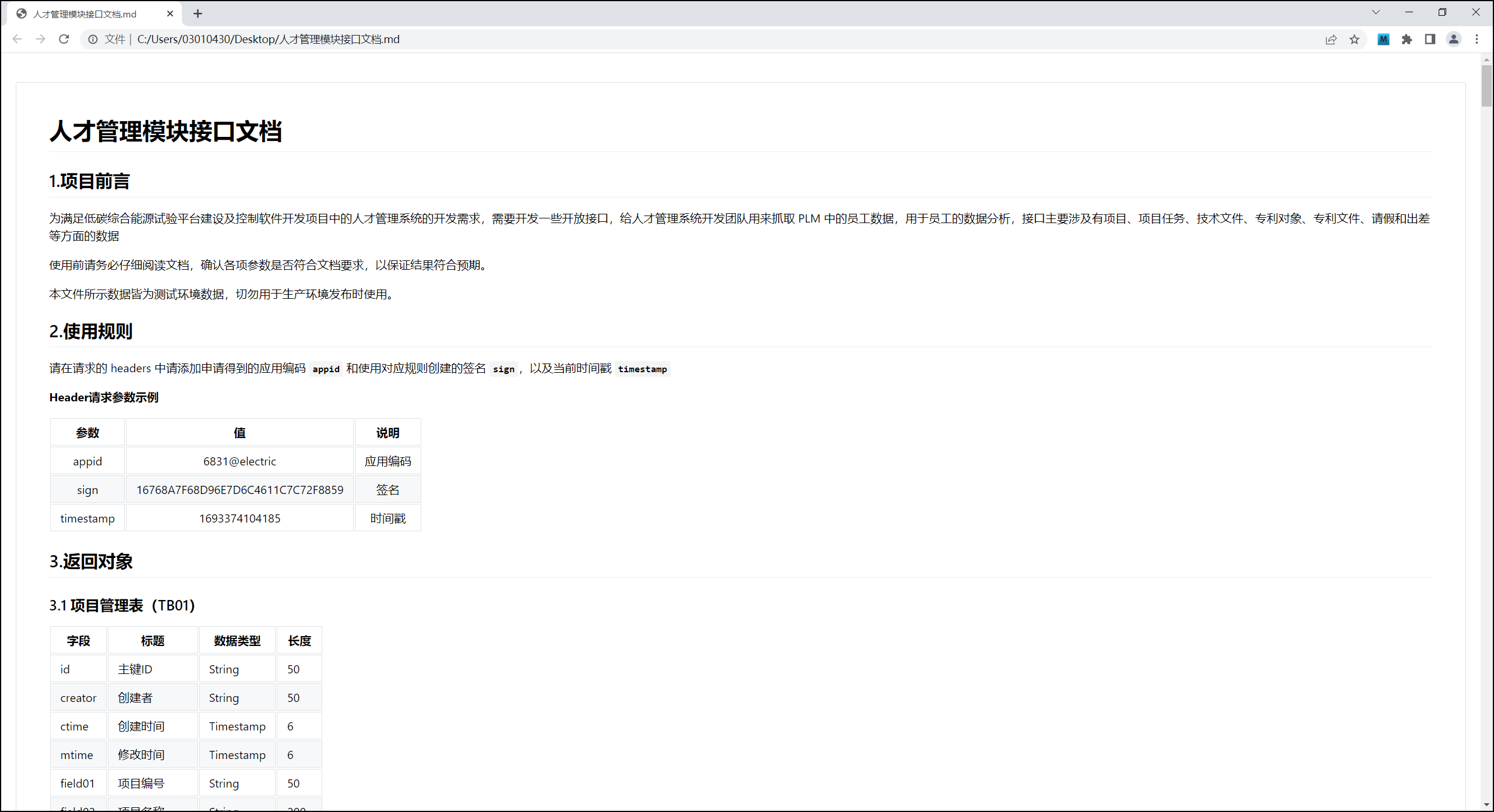Click the scrollbar up arrow
This screenshot has width=1494, height=812.
(1486, 59)
